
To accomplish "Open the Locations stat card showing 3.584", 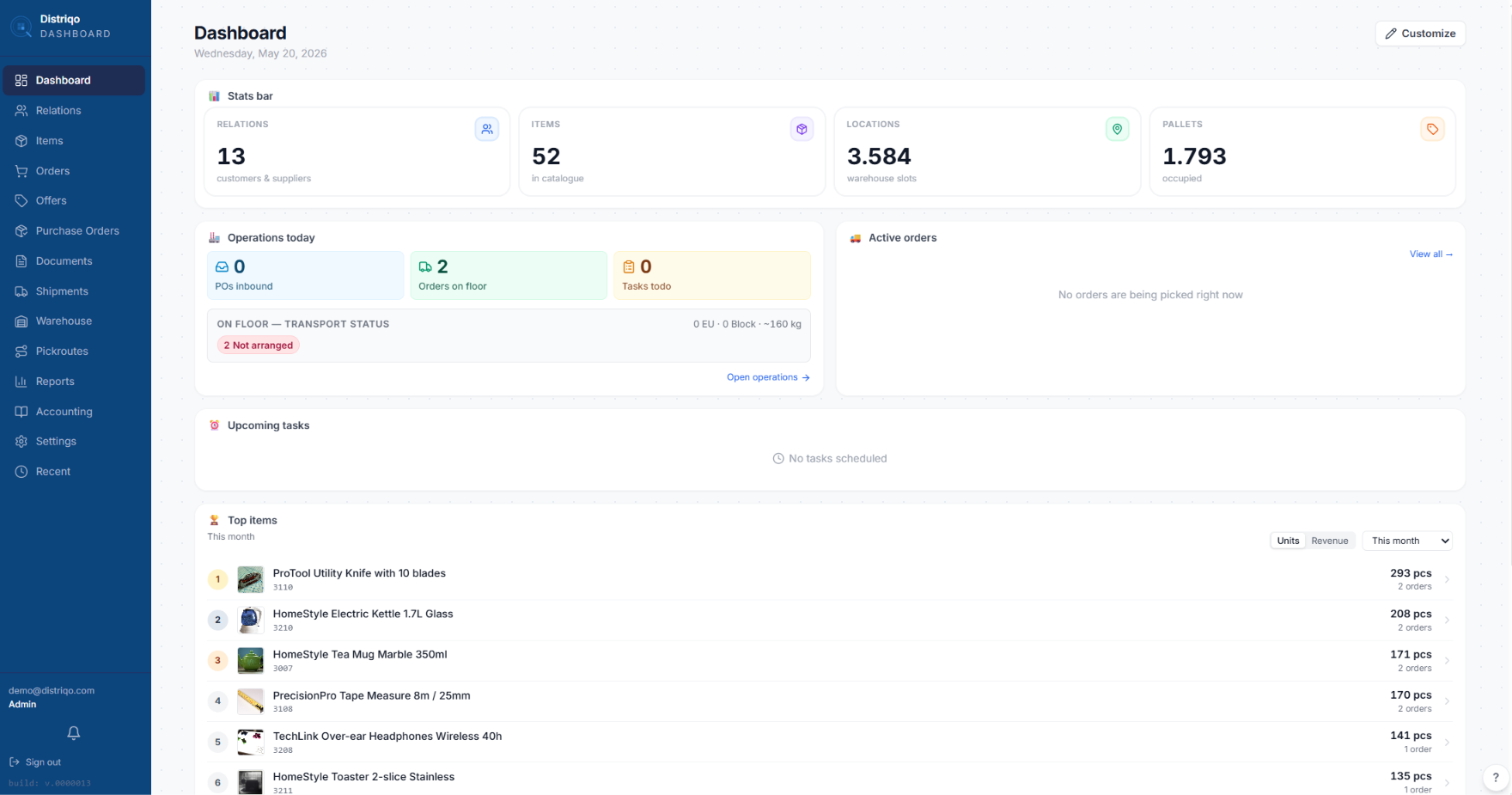I will click(x=987, y=151).
